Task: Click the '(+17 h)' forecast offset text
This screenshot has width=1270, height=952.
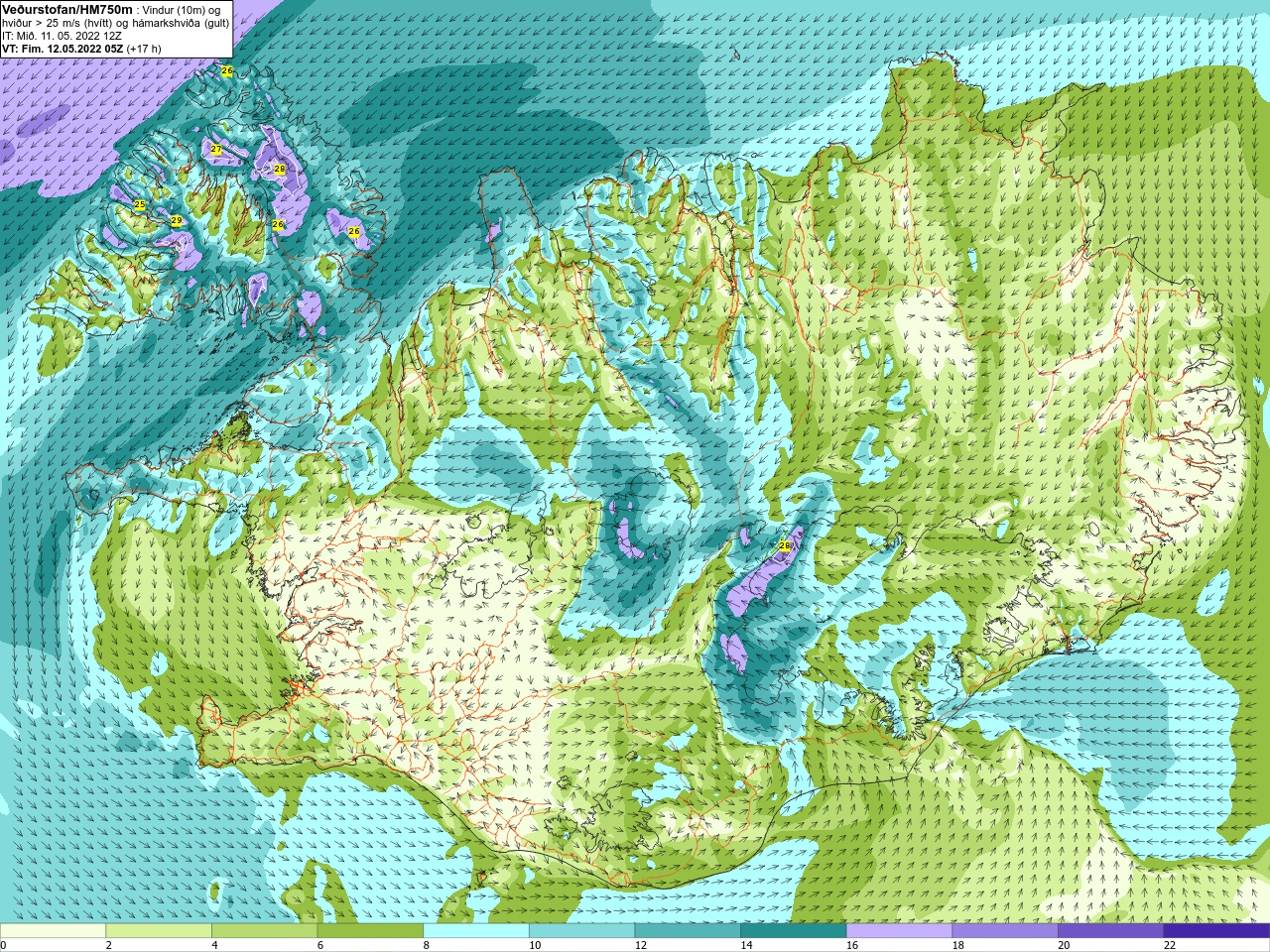Action: (144, 49)
